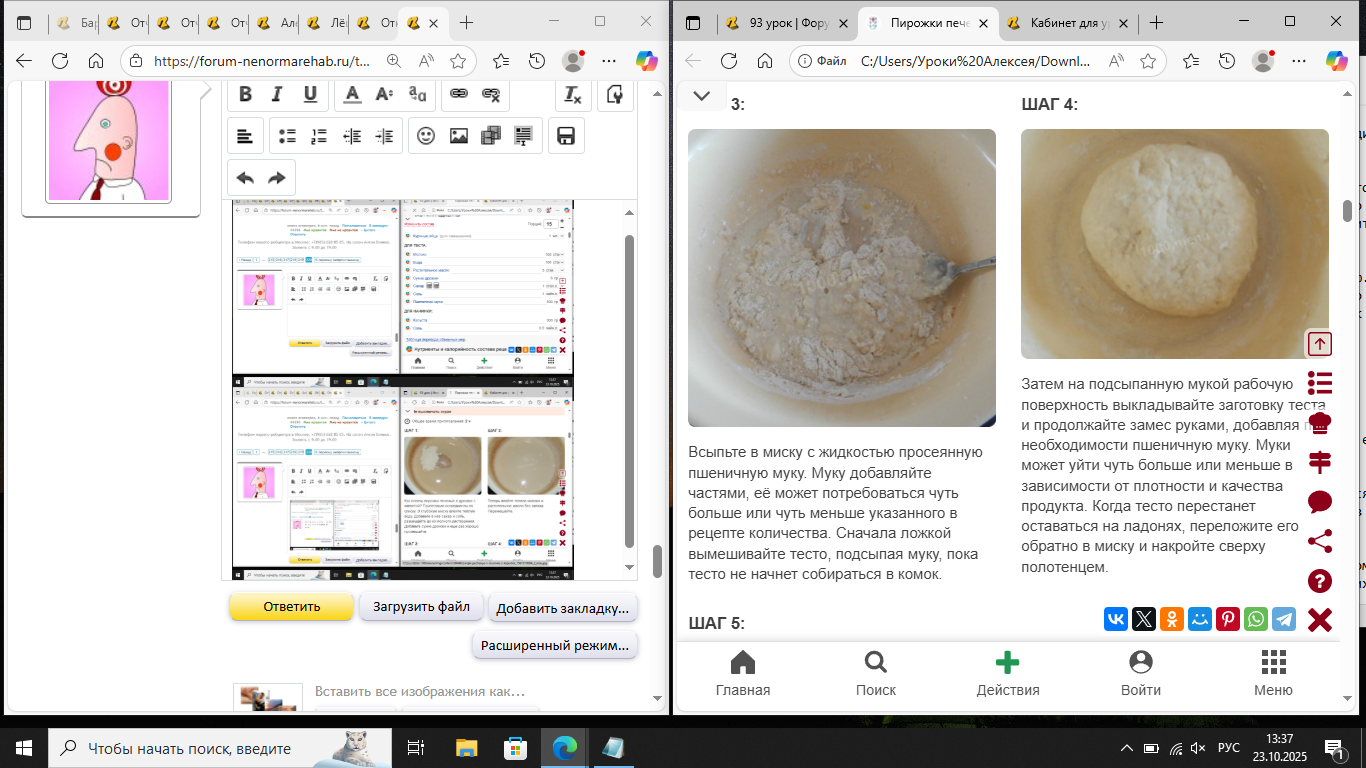Open the font color picker
This screenshot has width=1366, height=768.
[352, 94]
